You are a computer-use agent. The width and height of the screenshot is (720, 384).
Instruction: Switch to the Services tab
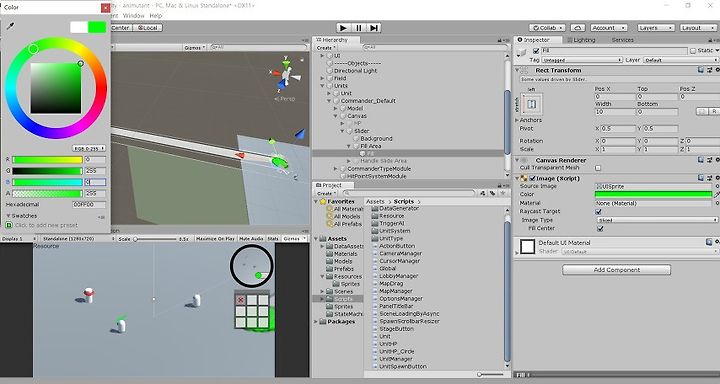coord(622,40)
